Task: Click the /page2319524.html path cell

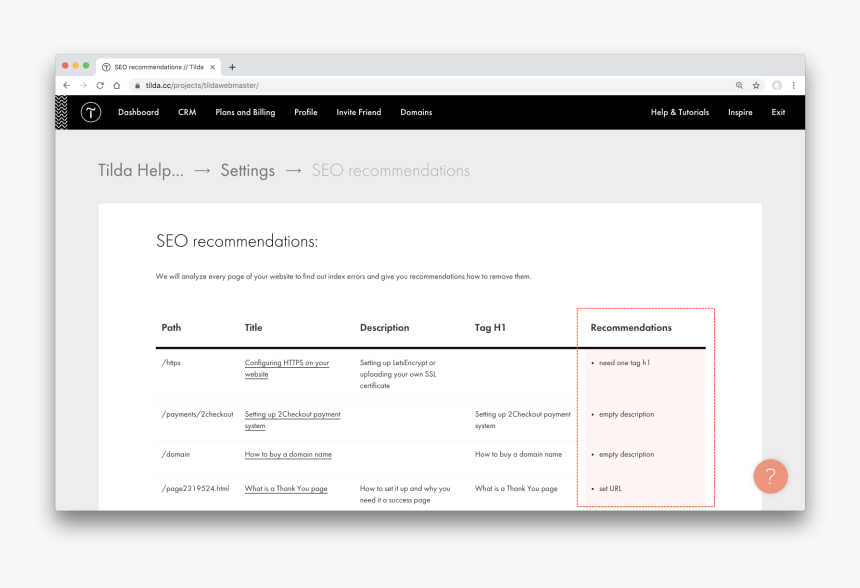Action: click(x=195, y=489)
